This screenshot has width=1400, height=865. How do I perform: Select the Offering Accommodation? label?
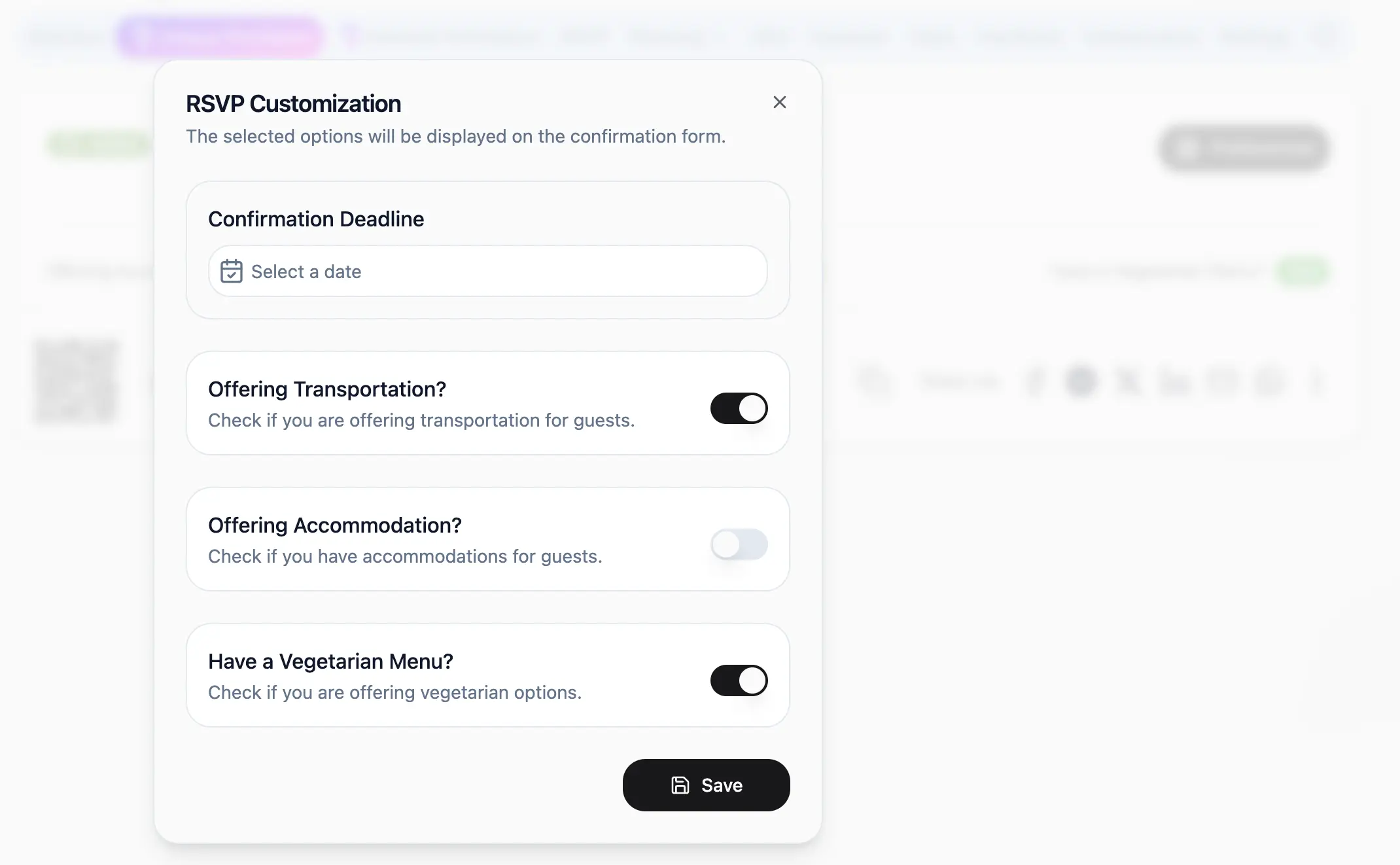[335, 525]
